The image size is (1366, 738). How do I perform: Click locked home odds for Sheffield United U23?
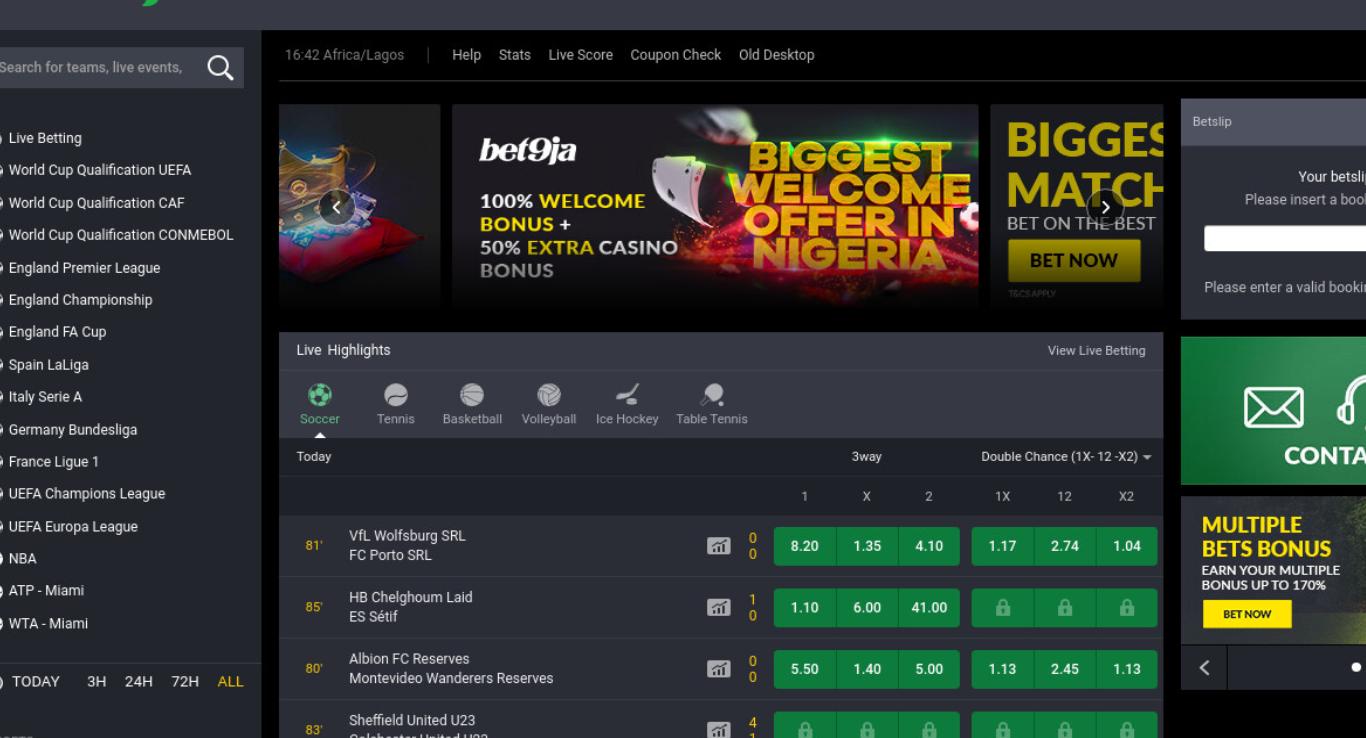804,726
